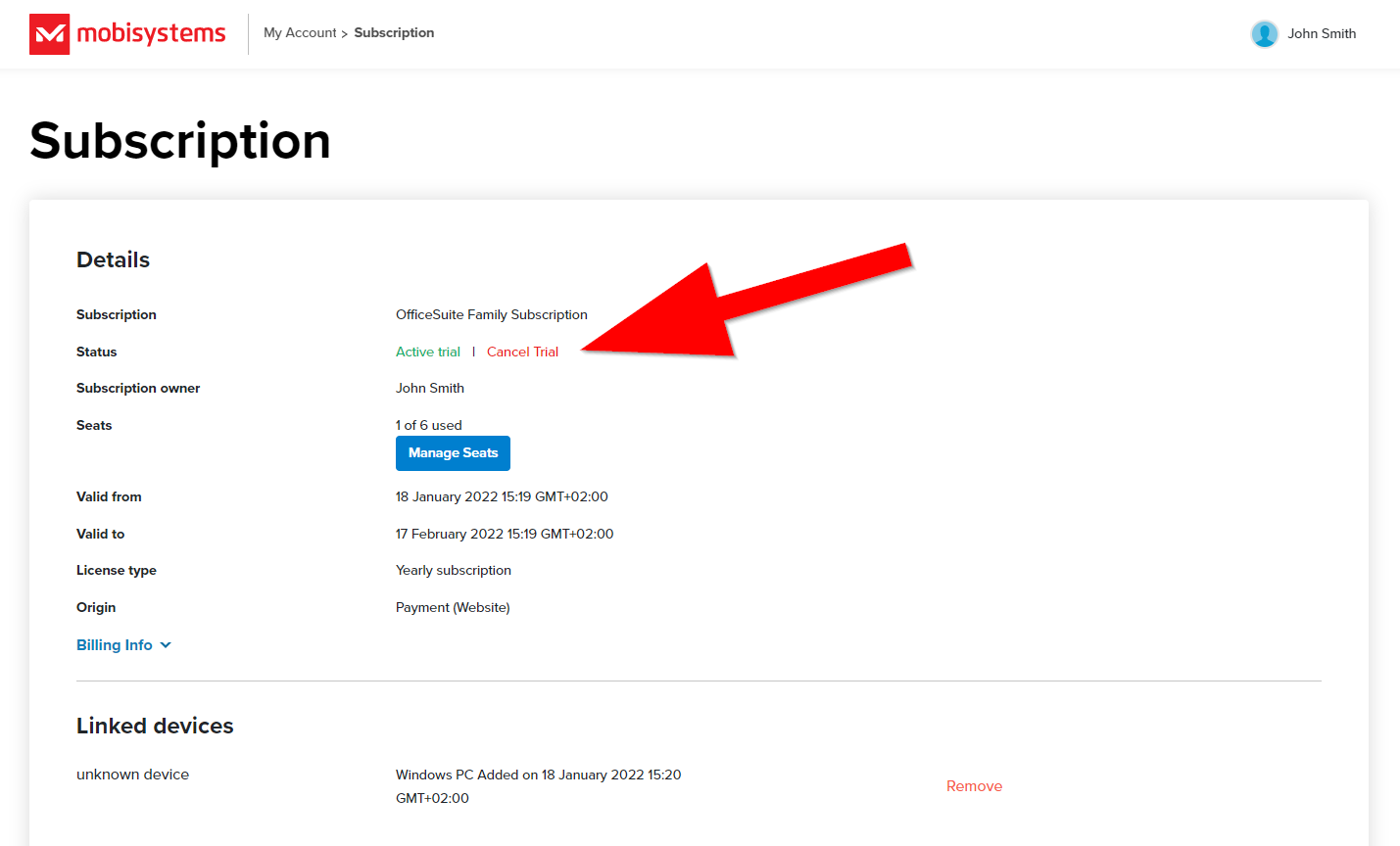The image size is (1400, 846).
Task: Click the Active trial status text
Action: pyautogui.click(x=428, y=352)
